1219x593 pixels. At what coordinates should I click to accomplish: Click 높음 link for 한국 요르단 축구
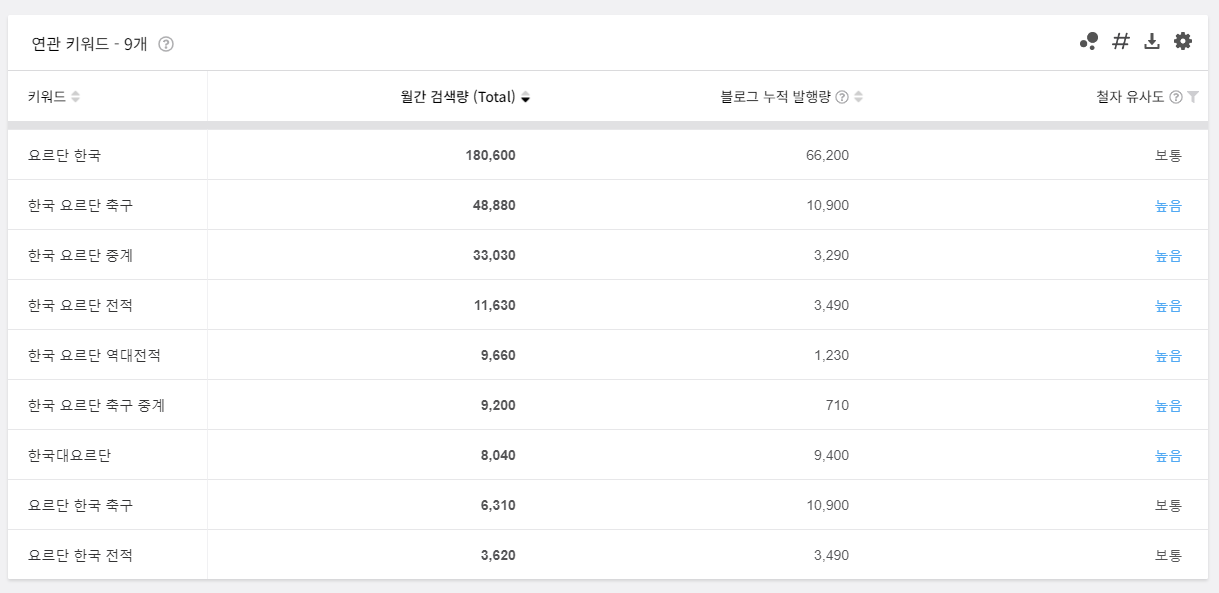pyautogui.click(x=1168, y=205)
